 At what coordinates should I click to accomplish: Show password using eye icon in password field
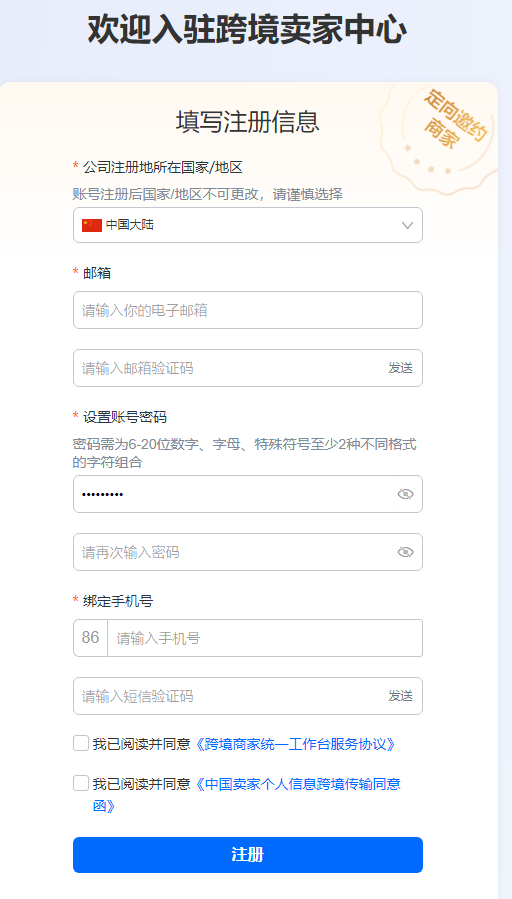point(405,494)
